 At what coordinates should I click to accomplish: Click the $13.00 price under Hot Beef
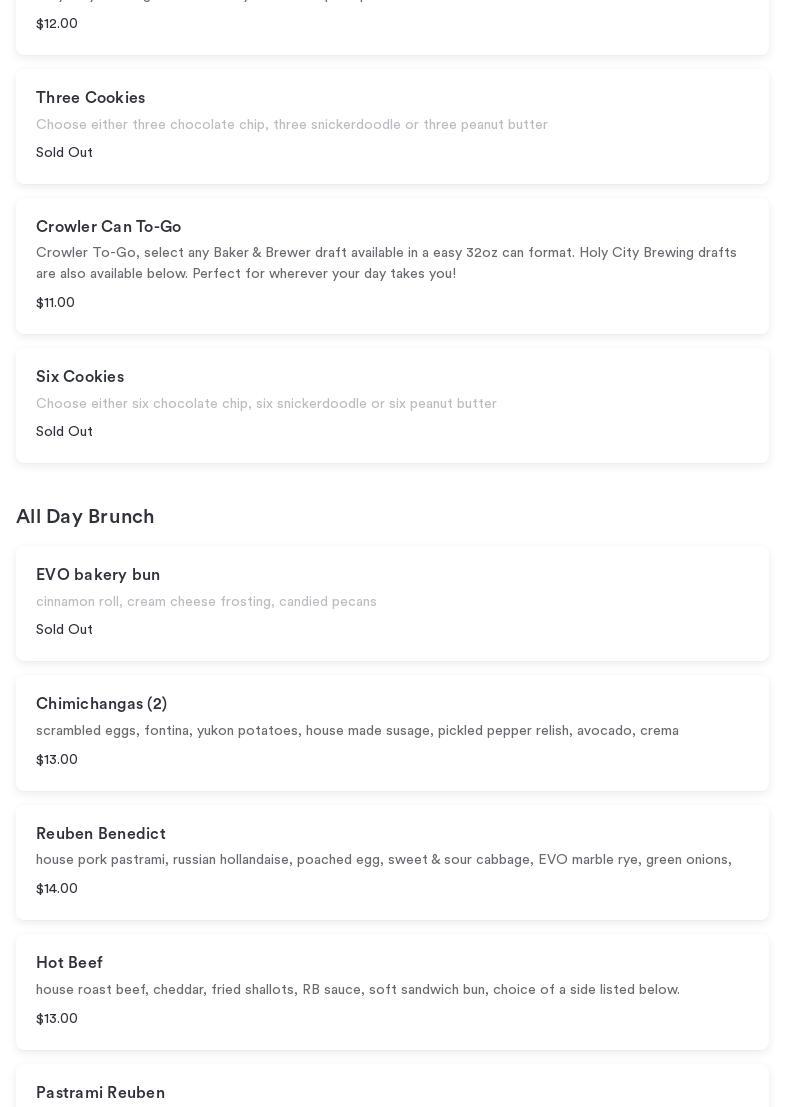pyautogui.click(x=57, y=1019)
